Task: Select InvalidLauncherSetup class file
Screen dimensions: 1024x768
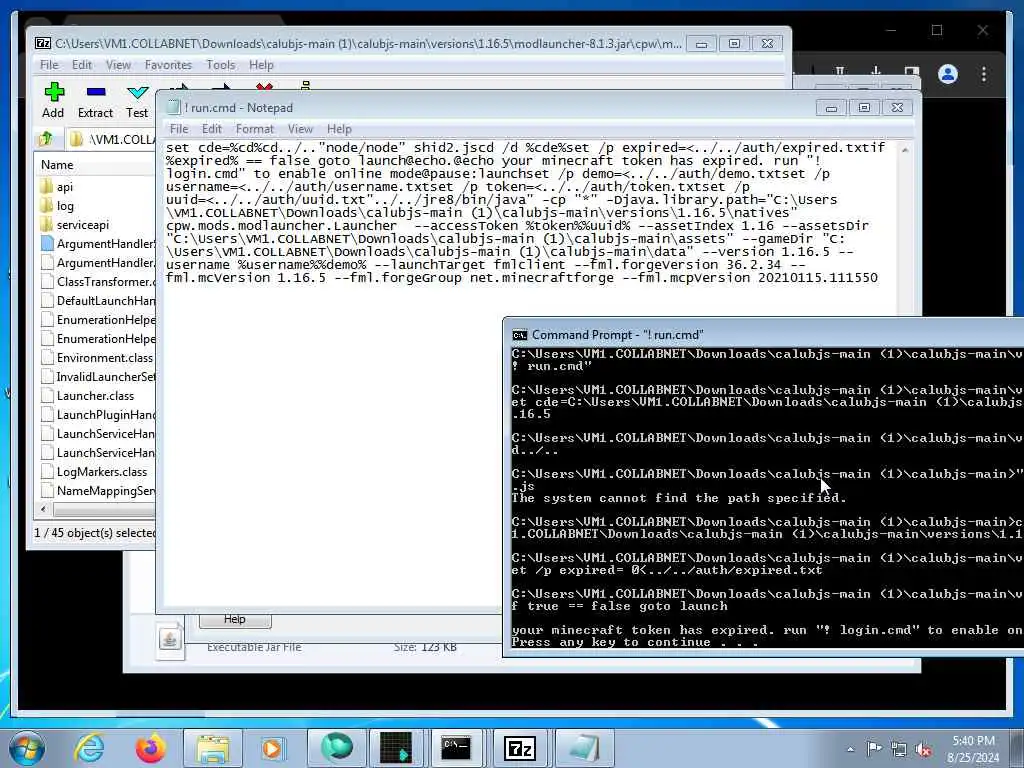Action: point(98,377)
